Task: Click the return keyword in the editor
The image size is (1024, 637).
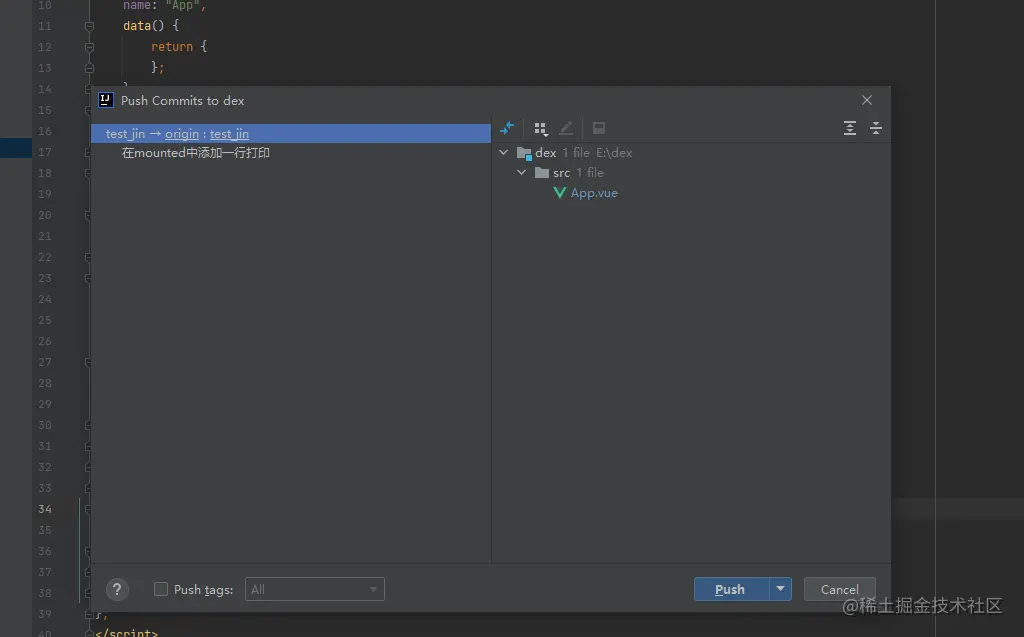Action: click(x=172, y=46)
